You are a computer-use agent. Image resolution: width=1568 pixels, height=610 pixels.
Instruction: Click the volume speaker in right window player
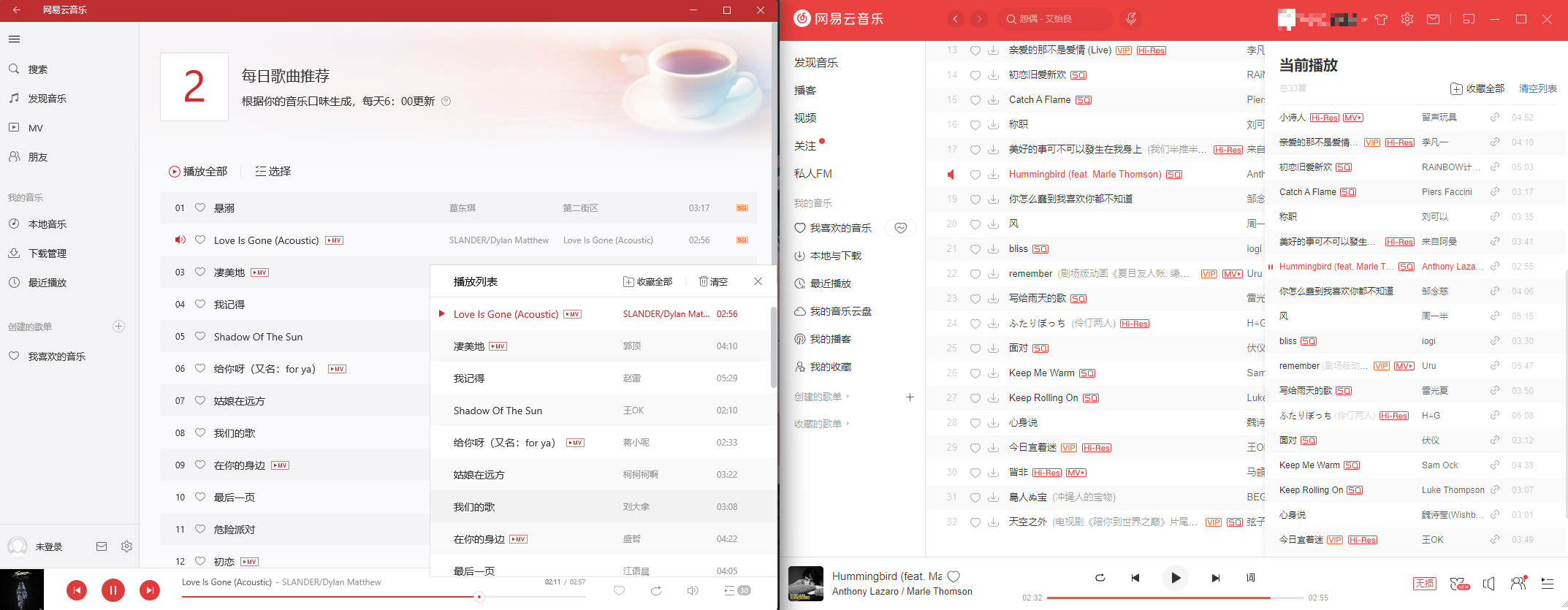click(x=1489, y=583)
